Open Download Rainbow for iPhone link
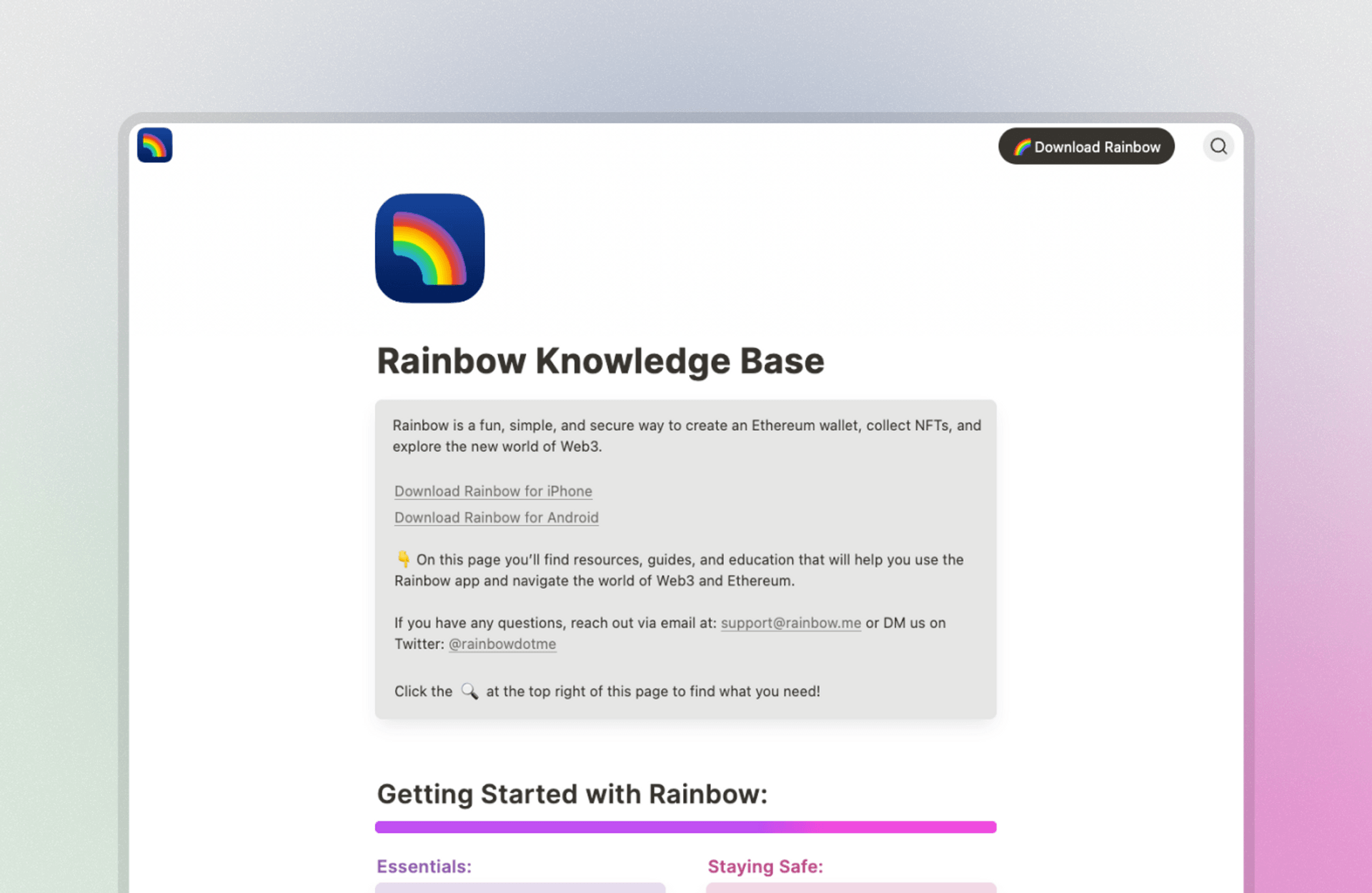 click(x=493, y=491)
